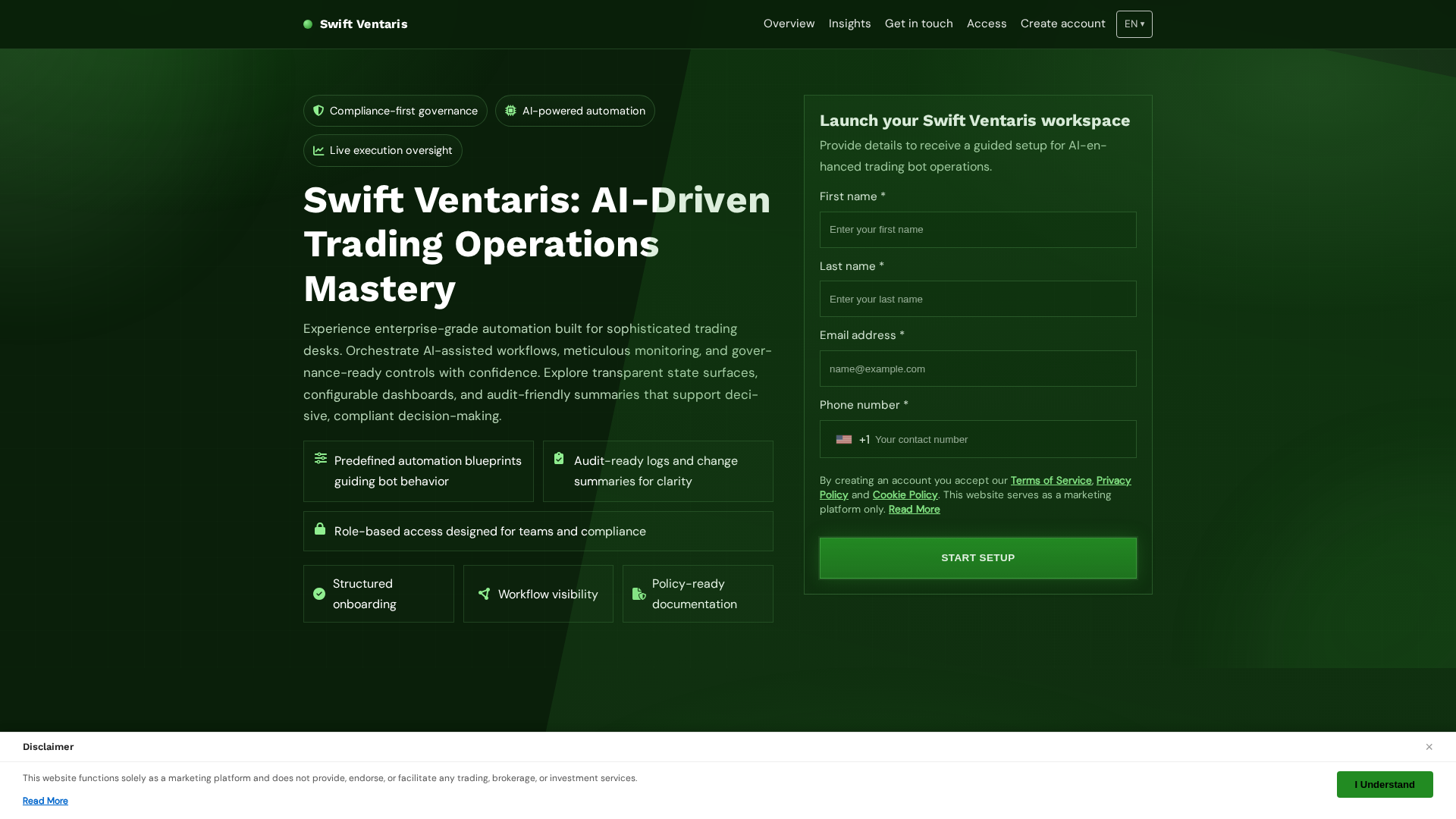Click the lock icon next to Role-based access
The image size is (1456, 819).
(320, 529)
